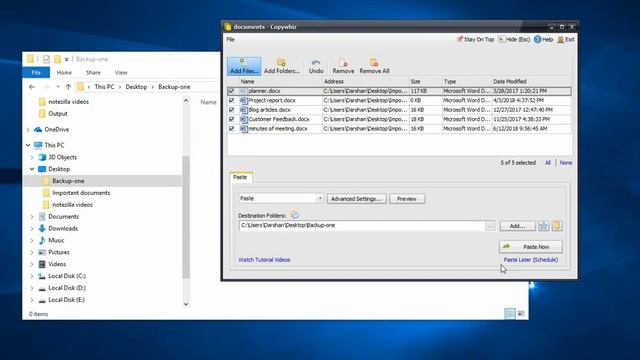
Task: Click the Downloads folder icon
Action: [x=42, y=229]
